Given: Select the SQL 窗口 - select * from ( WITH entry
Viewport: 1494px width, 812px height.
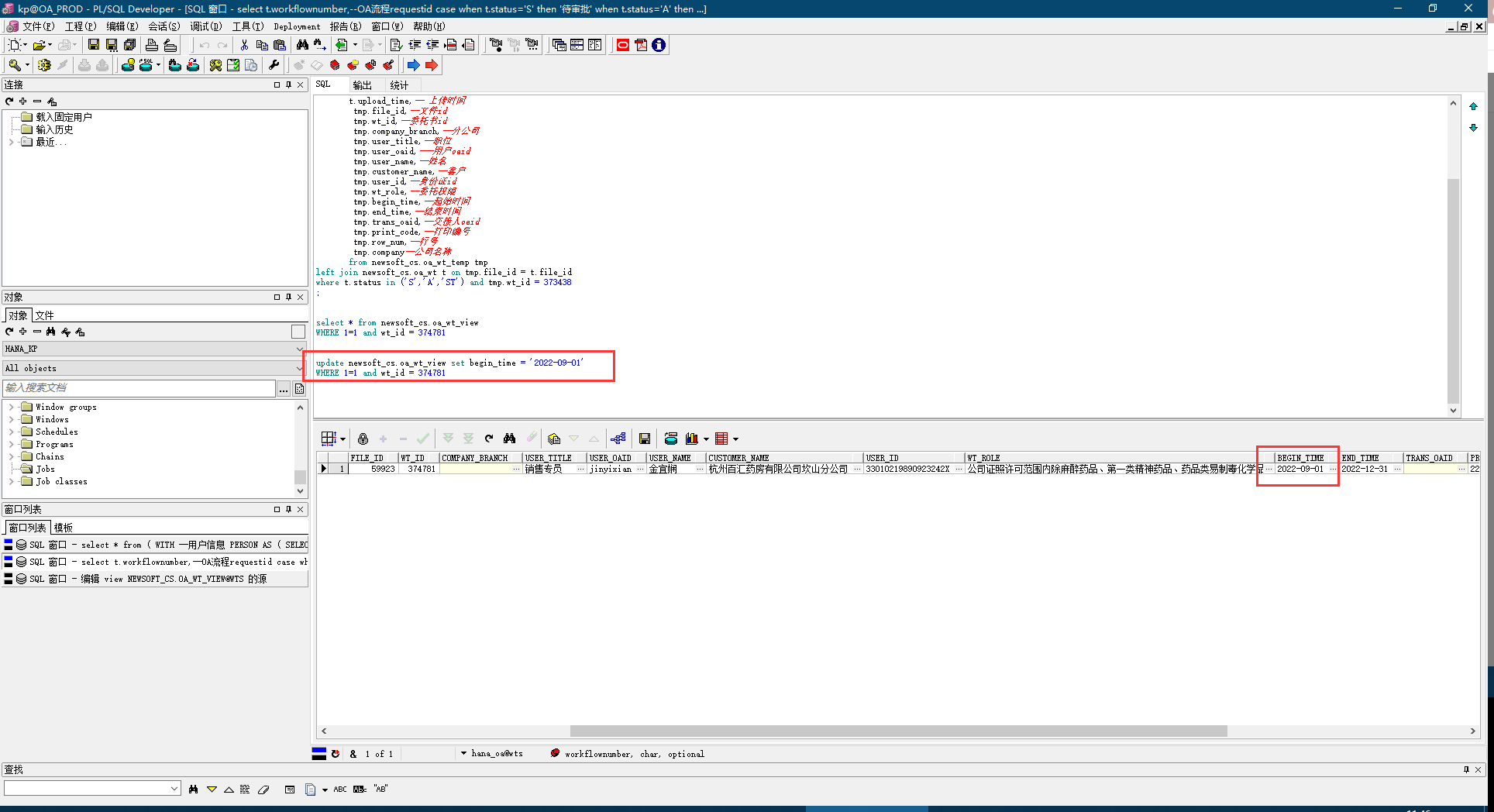Looking at the screenshot, I should [x=155, y=545].
